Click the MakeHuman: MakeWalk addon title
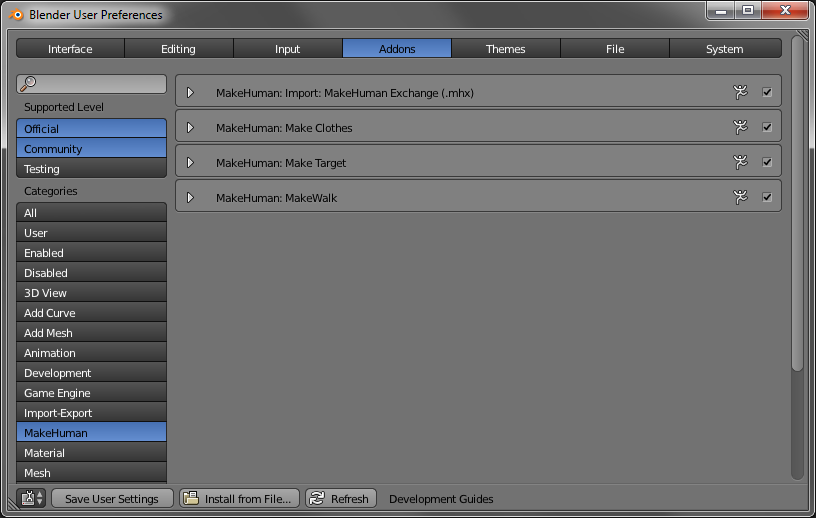 [276, 198]
